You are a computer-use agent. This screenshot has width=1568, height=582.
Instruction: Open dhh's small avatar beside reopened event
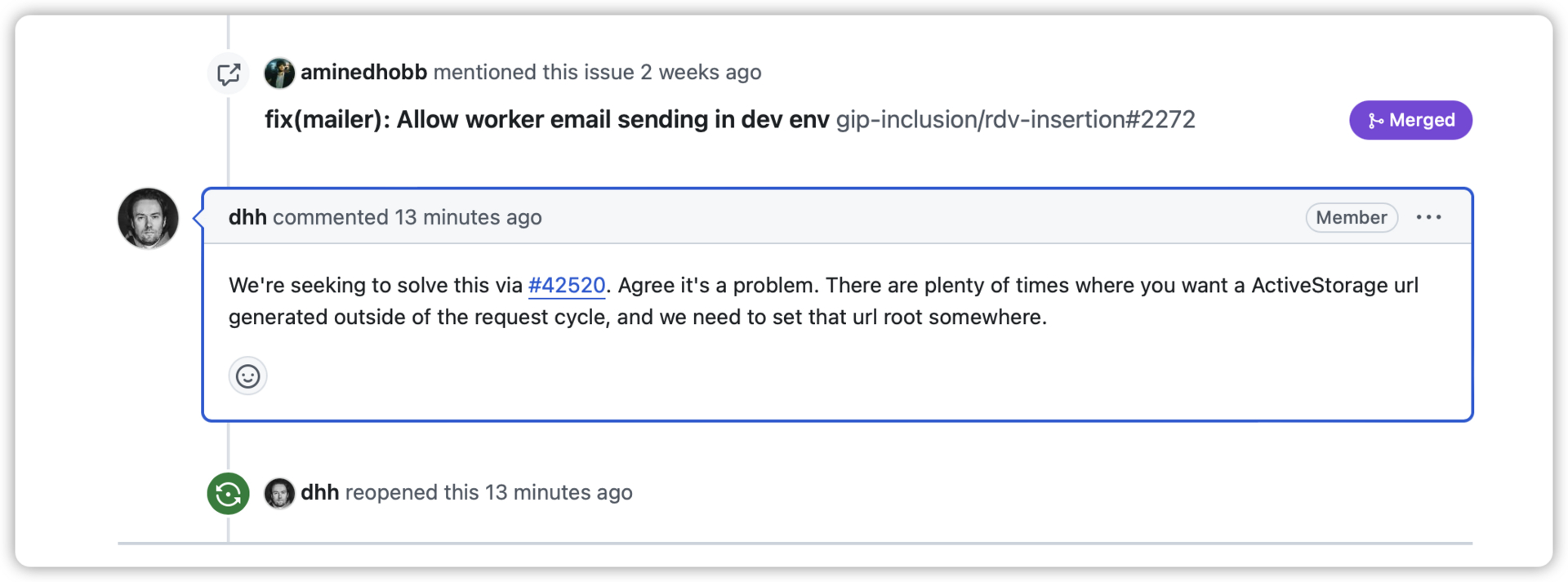[x=279, y=493]
